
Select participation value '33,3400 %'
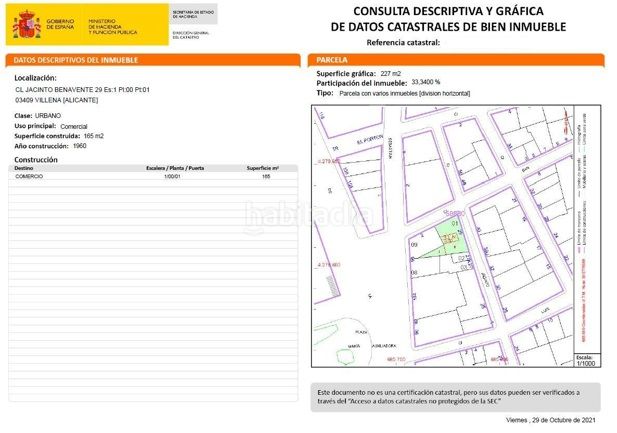[426, 82]
